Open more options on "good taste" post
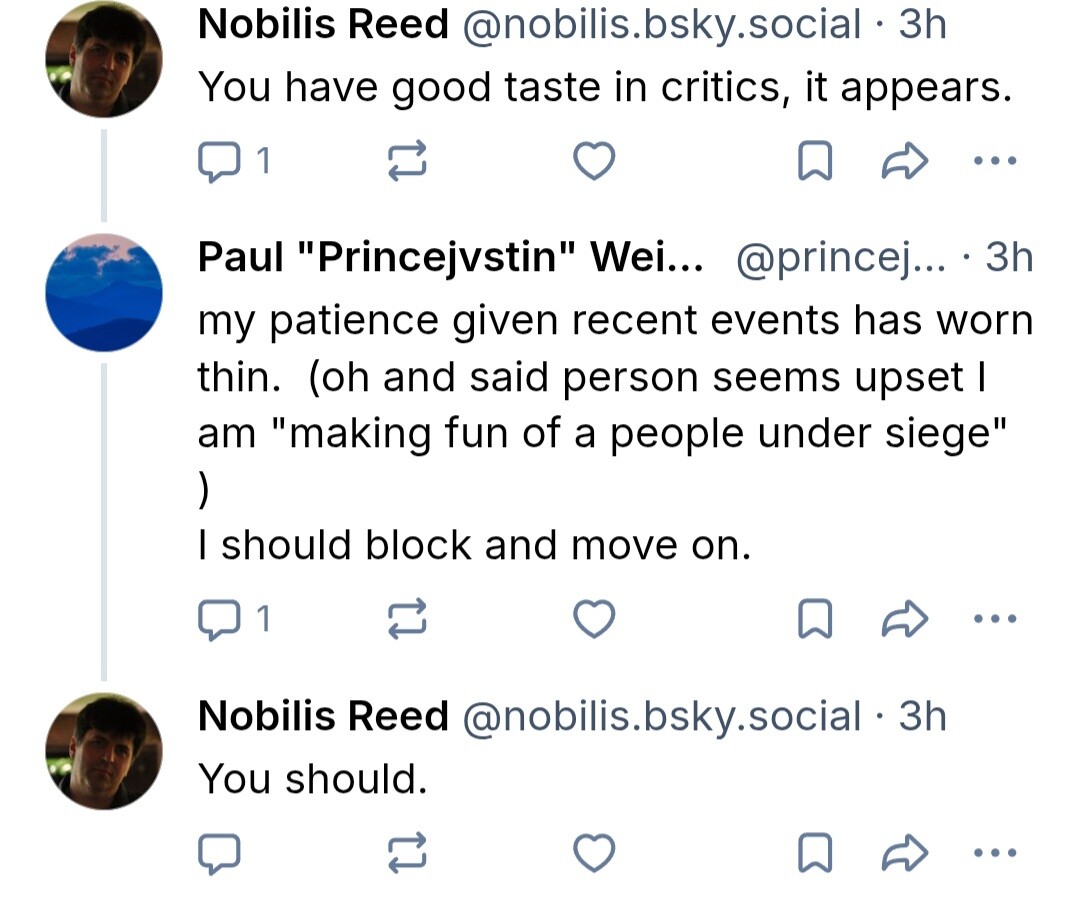Viewport: 1080px width, 912px height. point(996,161)
